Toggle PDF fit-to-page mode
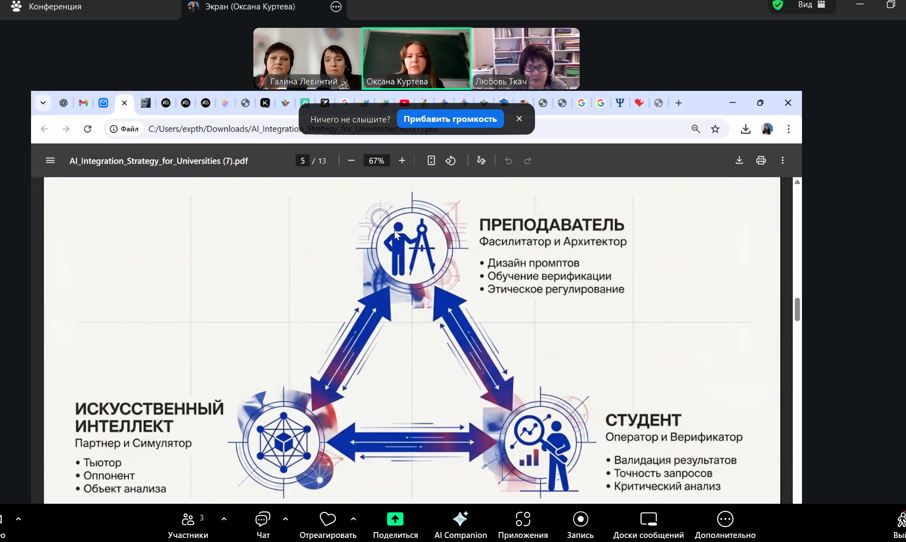 click(431, 161)
